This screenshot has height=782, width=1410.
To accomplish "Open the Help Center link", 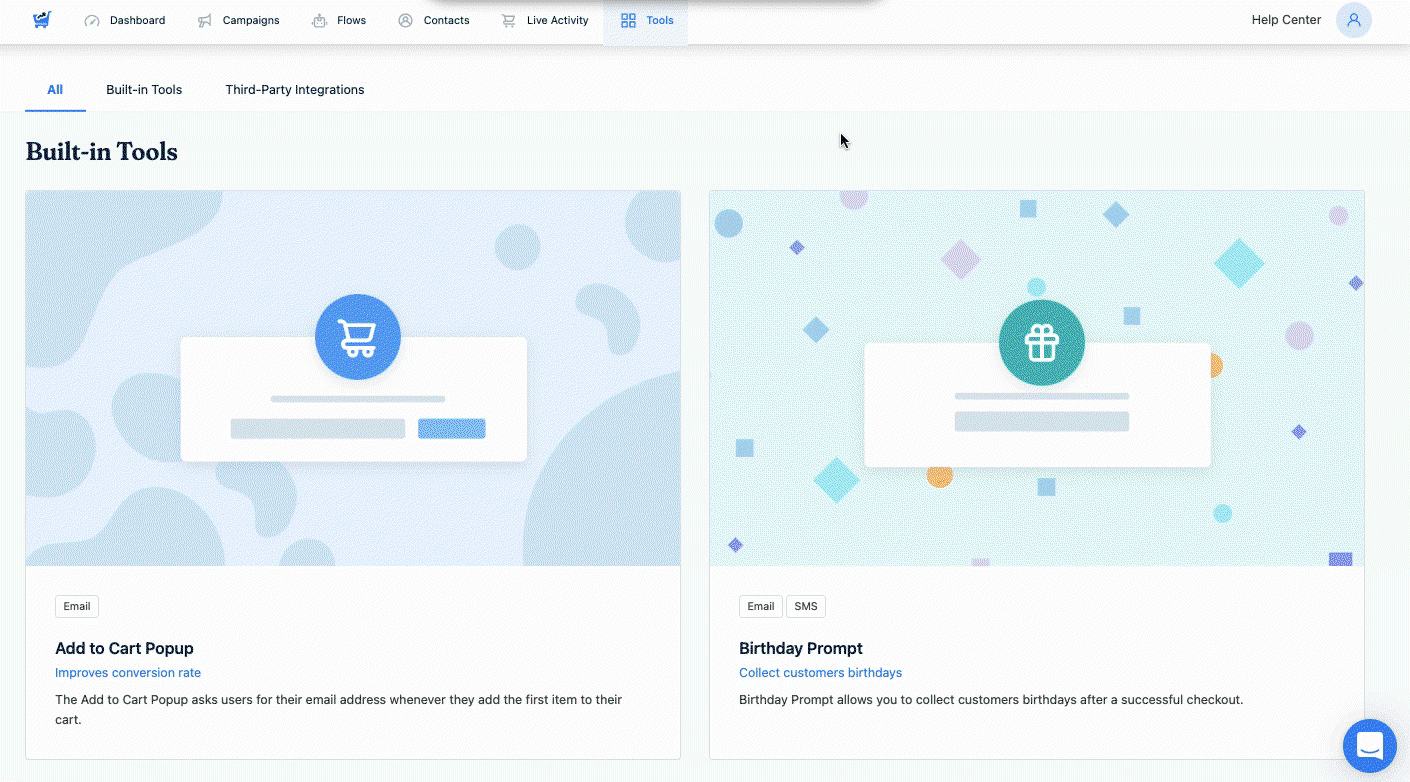I will point(1286,20).
